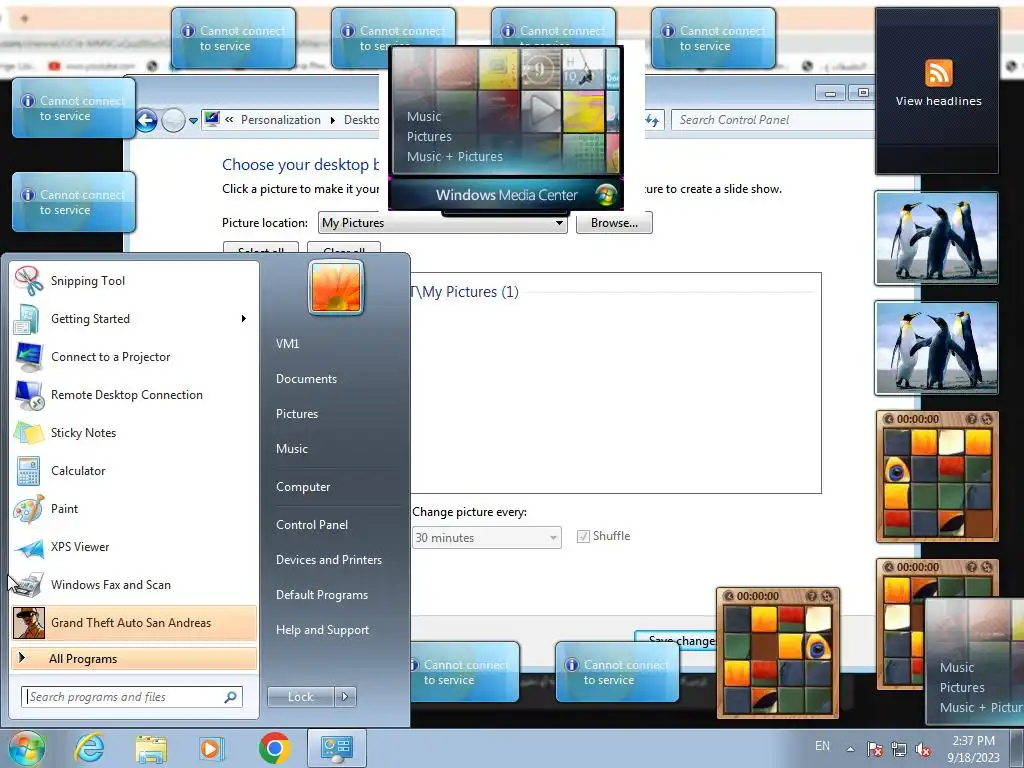Open Devices and Printers
This screenshot has width=1024, height=768.
click(328, 560)
